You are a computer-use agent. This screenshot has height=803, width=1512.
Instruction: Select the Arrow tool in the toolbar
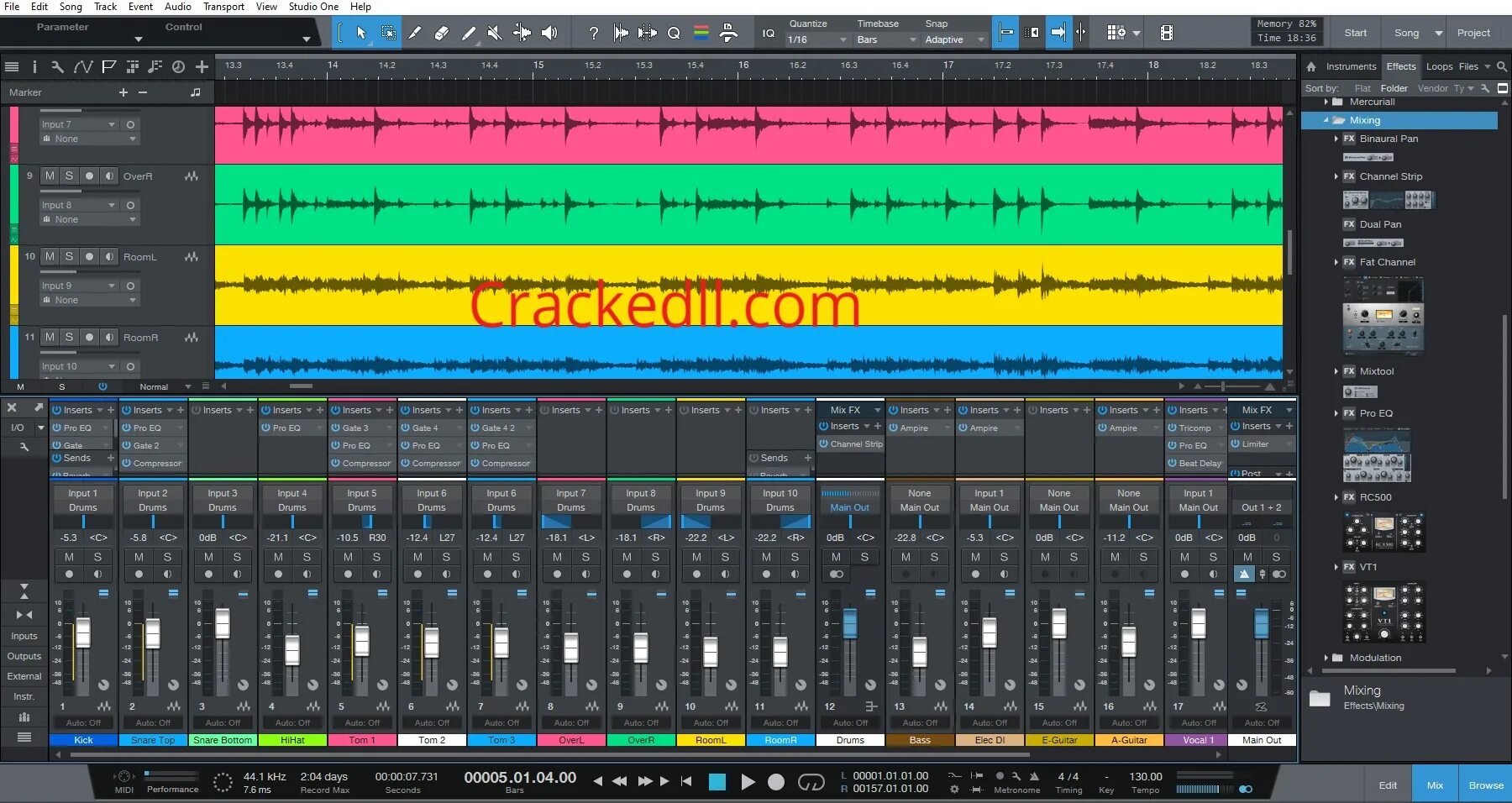point(361,33)
